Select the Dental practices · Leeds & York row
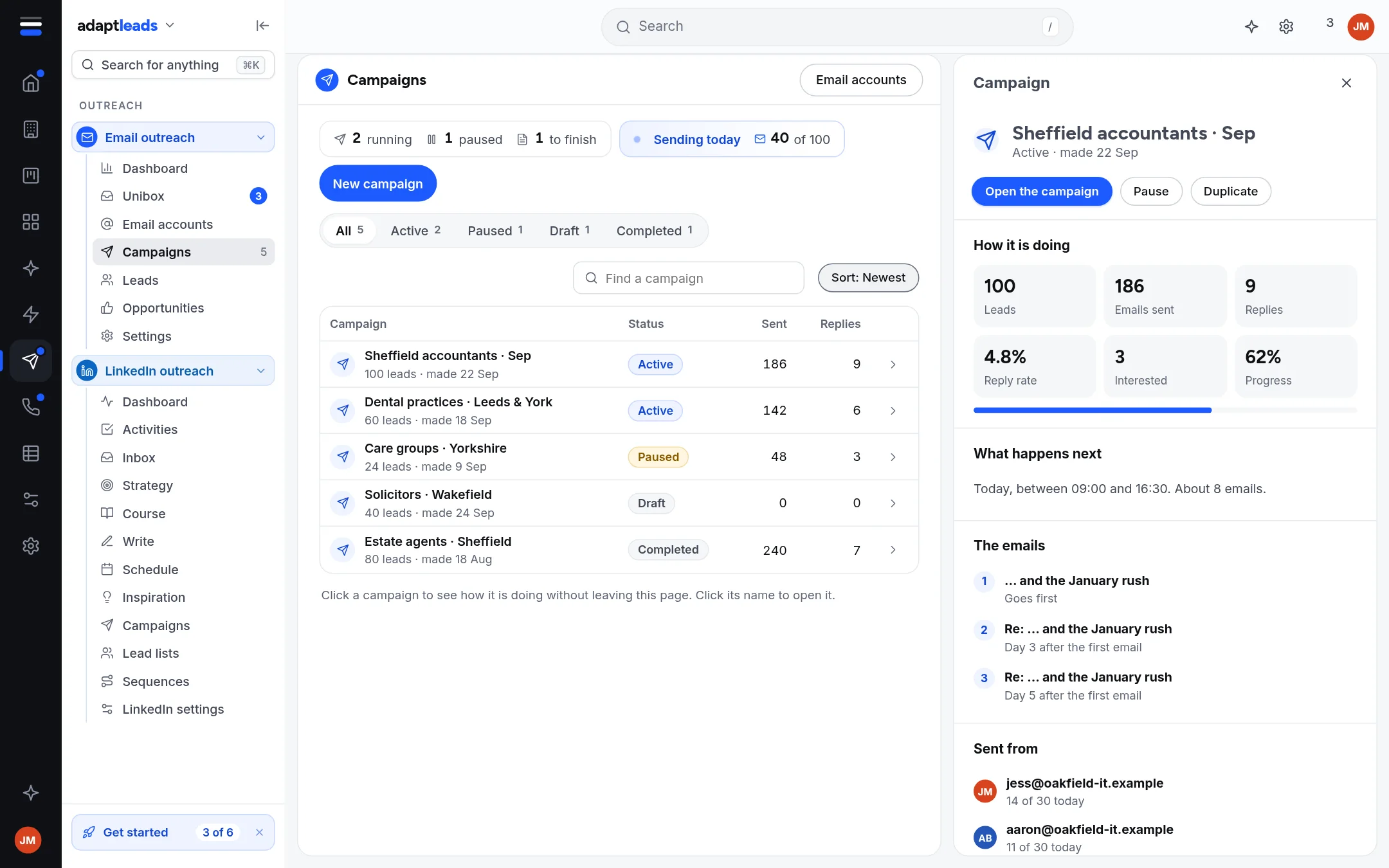 point(619,411)
